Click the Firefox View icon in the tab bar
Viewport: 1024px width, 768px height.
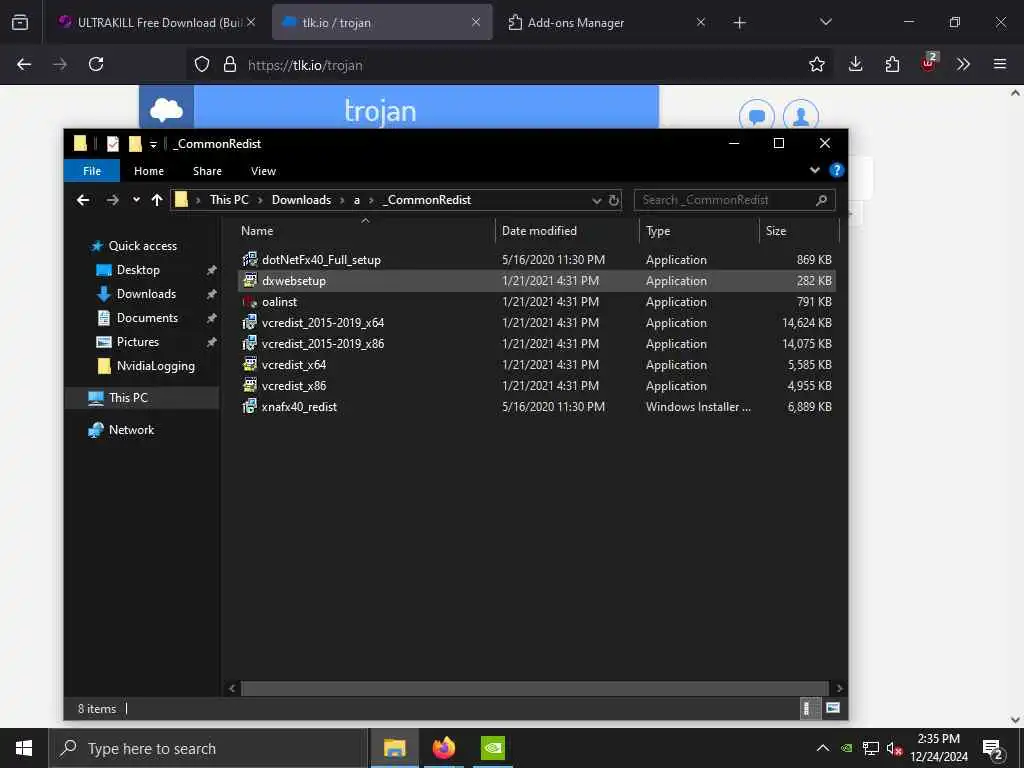click(x=20, y=22)
